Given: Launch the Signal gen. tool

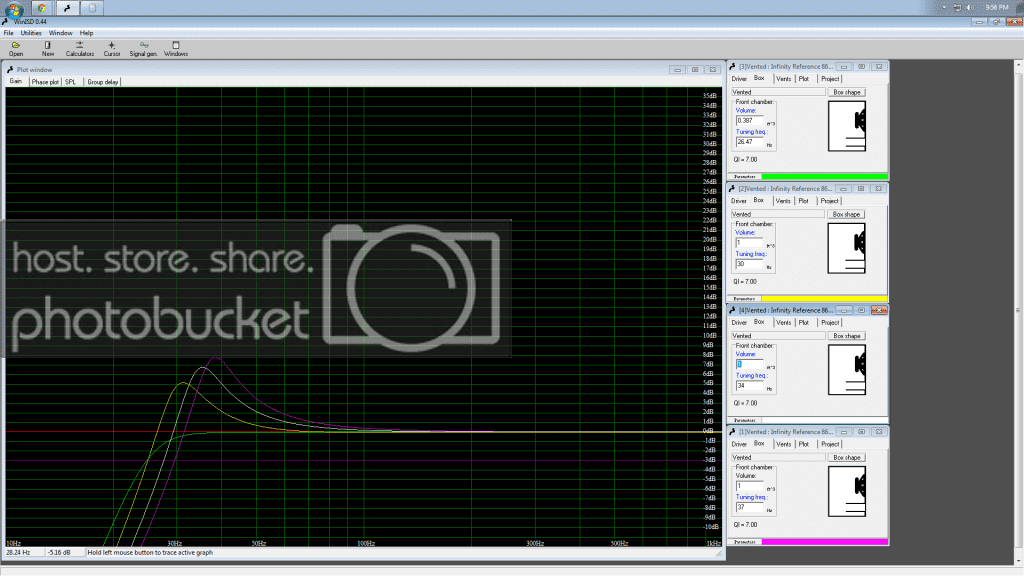Looking at the screenshot, I should 143,49.
